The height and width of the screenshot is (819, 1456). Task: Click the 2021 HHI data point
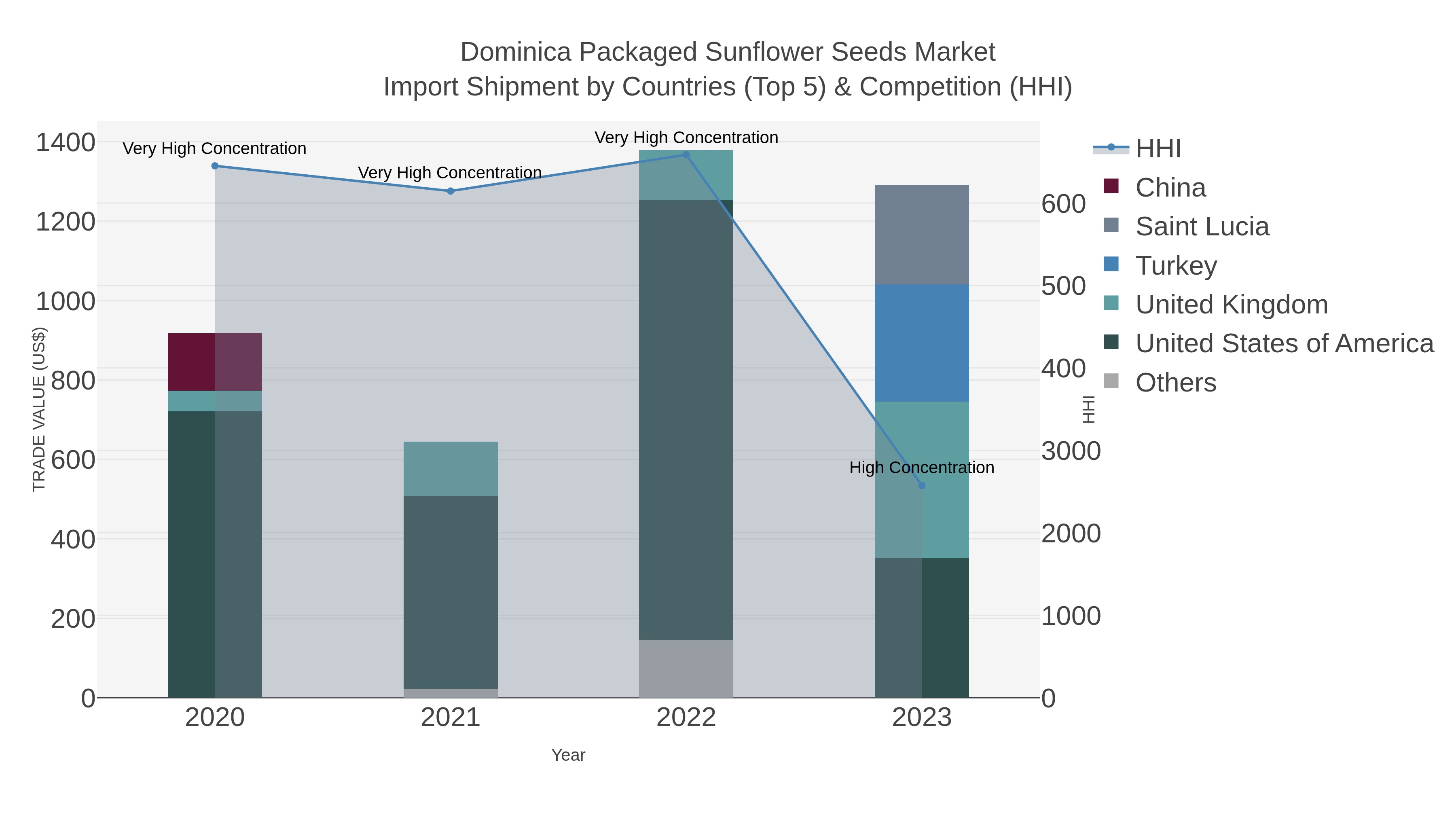point(451,191)
